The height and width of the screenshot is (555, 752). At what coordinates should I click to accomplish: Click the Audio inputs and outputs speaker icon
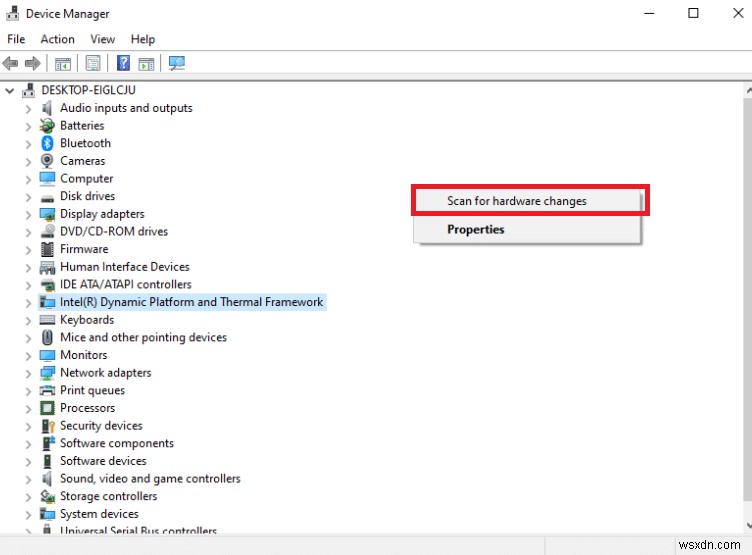pyautogui.click(x=47, y=108)
